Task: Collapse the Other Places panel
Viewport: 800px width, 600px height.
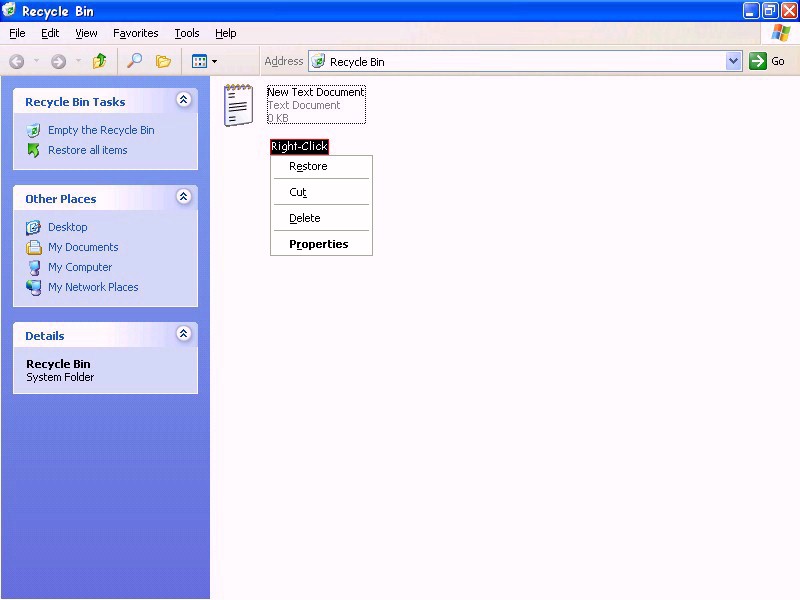Action: tap(184, 196)
